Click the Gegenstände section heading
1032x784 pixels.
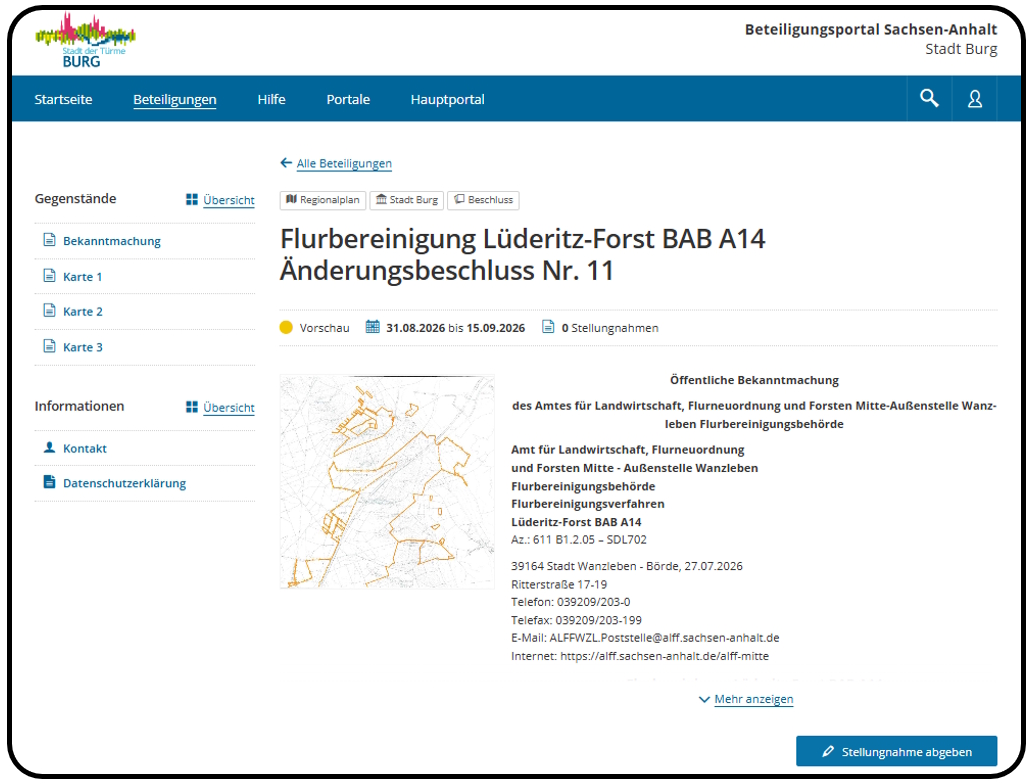coord(75,199)
